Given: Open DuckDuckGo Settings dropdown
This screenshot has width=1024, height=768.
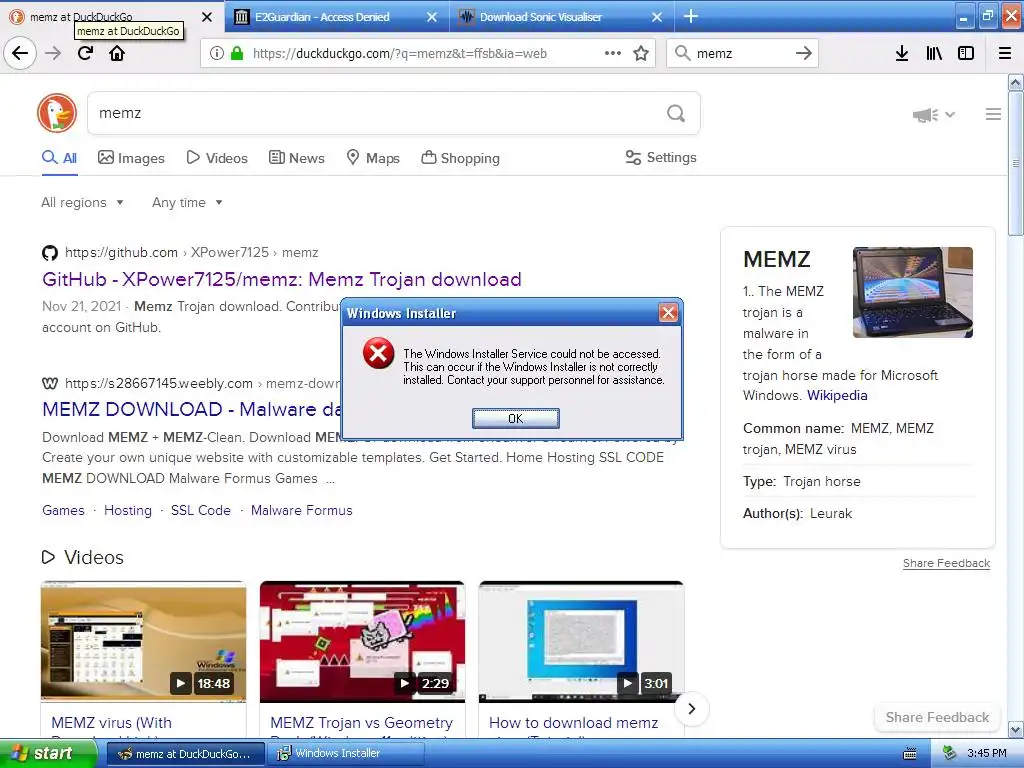Looking at the screenshot, I should point(661,157).
